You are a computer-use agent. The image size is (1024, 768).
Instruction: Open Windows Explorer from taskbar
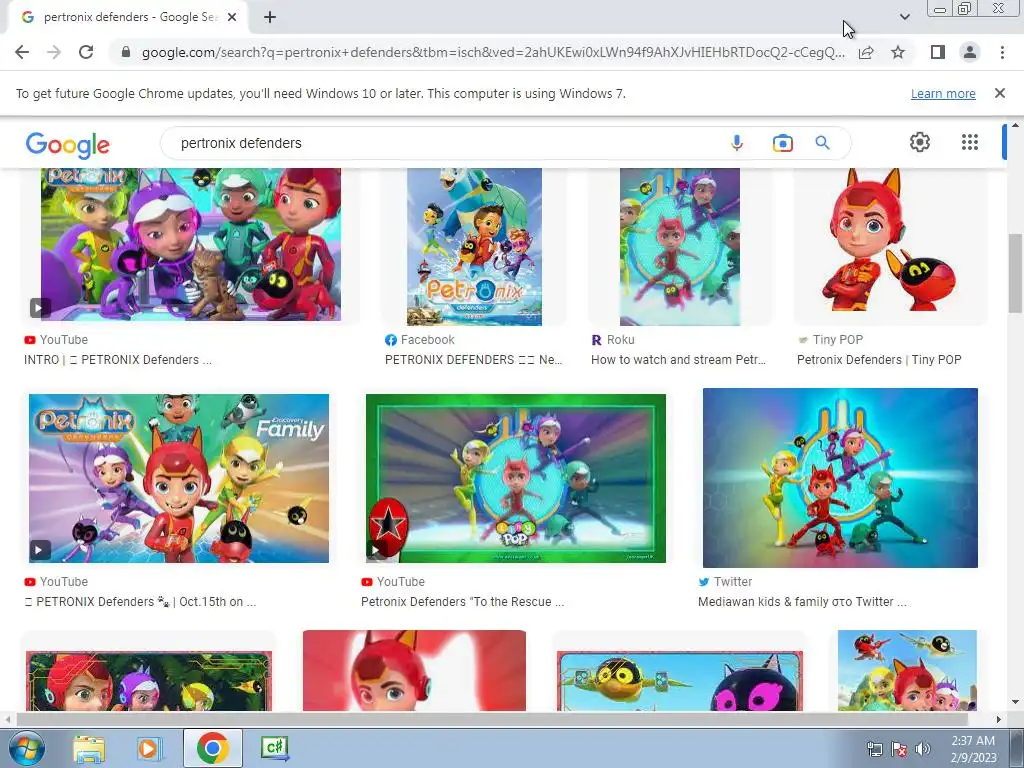pos(89,748)
